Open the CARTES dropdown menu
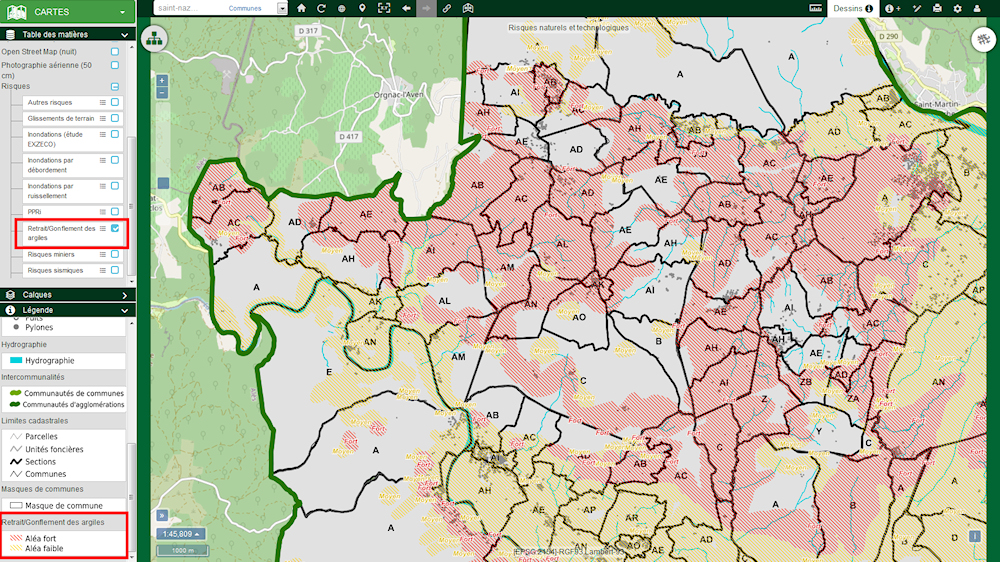1000x562 pixels. (x=123, y=11)
